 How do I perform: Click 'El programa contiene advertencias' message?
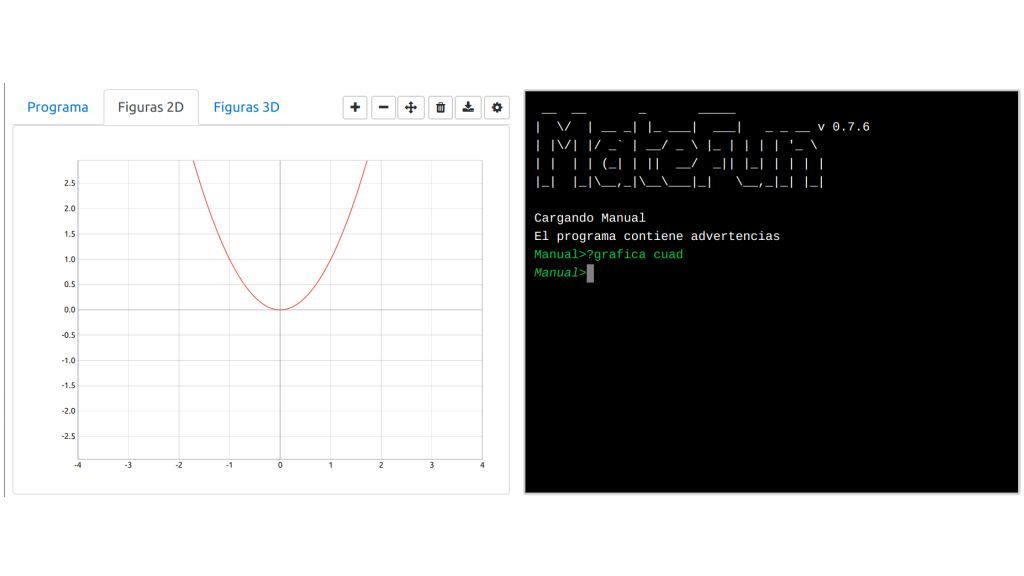point(657,236)
